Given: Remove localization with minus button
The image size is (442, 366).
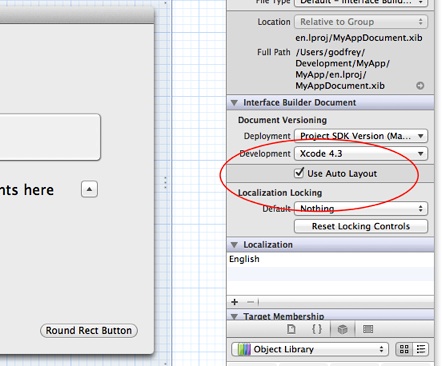Looking at the screenshot, I should 250,302.
